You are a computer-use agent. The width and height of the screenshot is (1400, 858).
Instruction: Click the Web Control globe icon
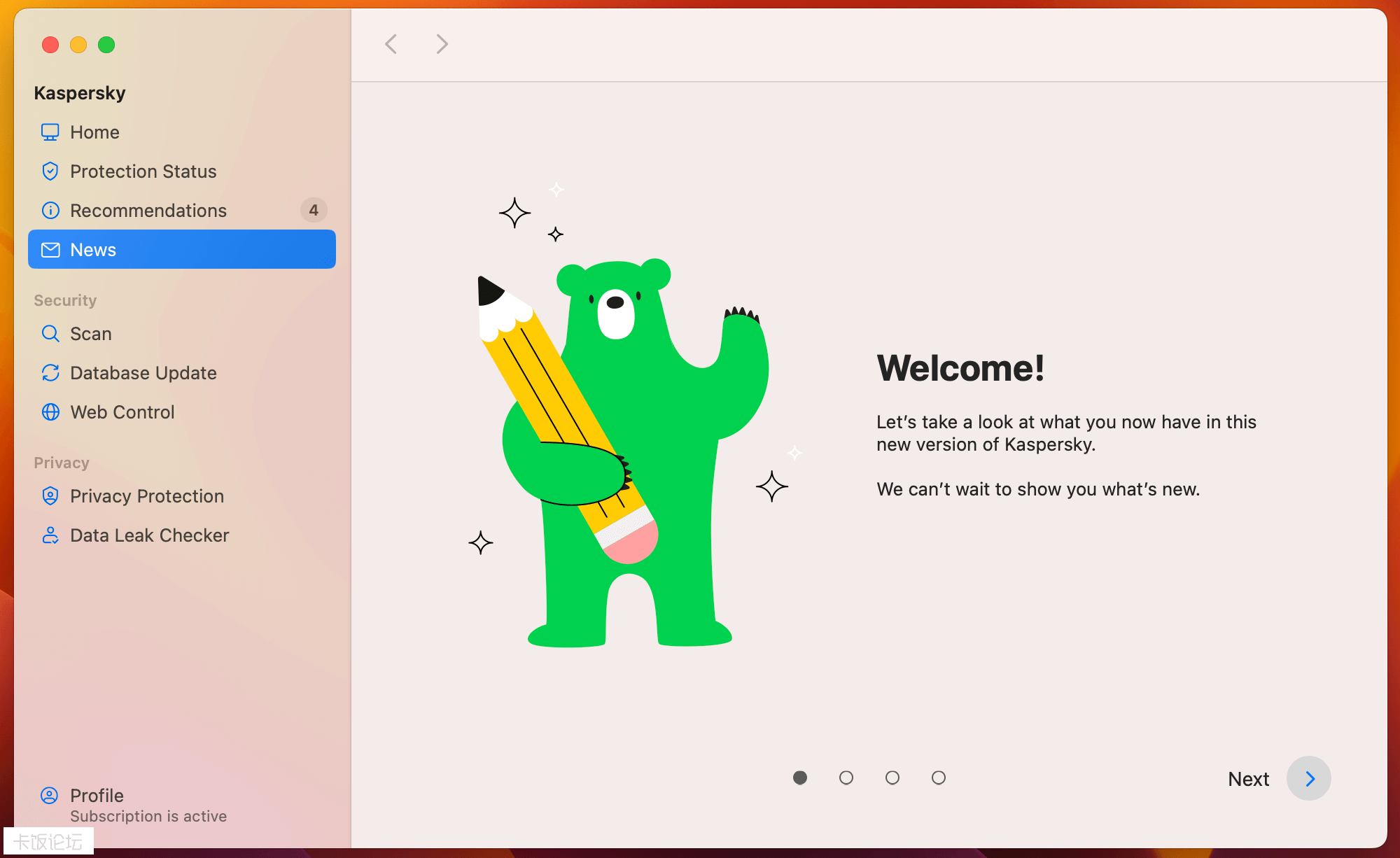[50, 412]
